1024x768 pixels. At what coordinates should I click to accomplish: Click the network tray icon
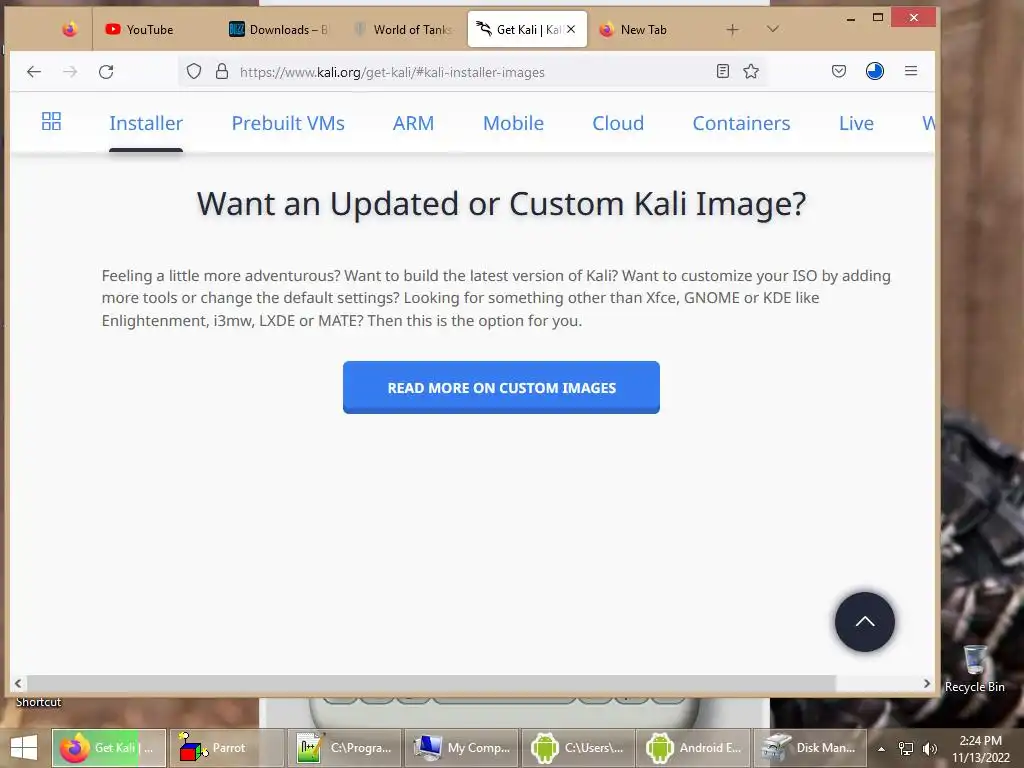click(x=906, y=748)
